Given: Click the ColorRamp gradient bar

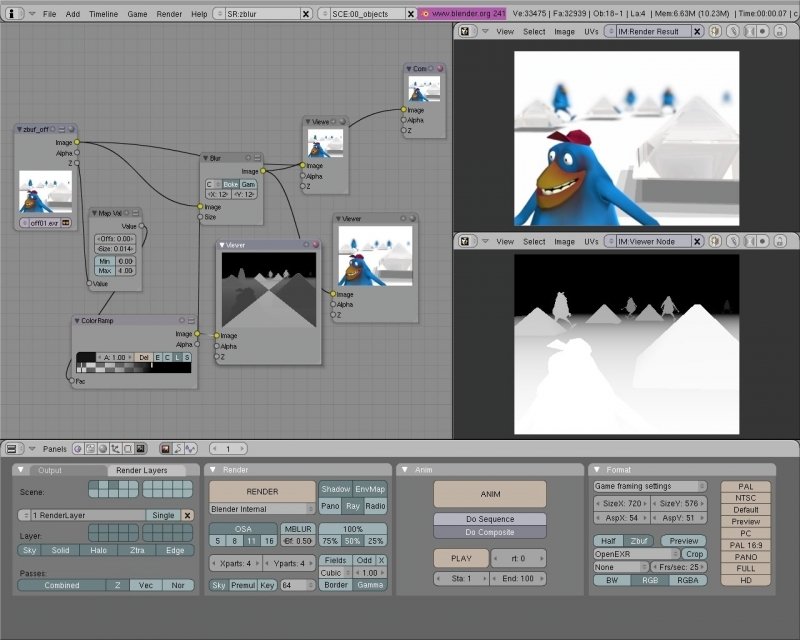Looking at the screenshot, I should [134, 367].
